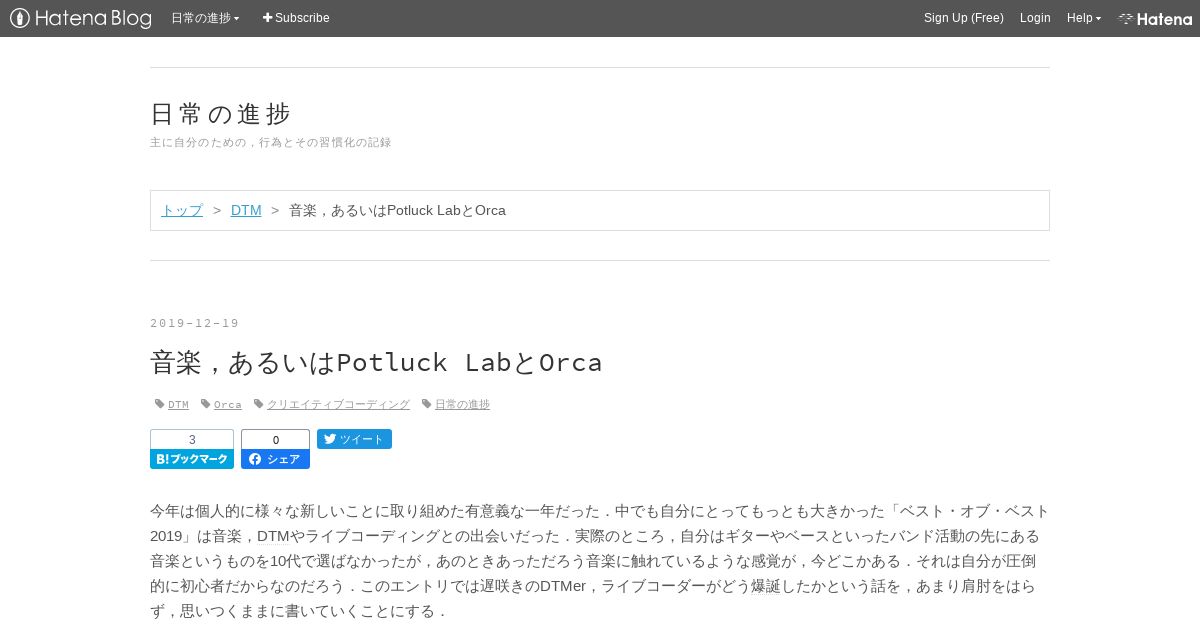The height and width of the screenshot is (630, 1200).
Task: Open the 2019-12-19 date archive link
Action: point(195,323)
